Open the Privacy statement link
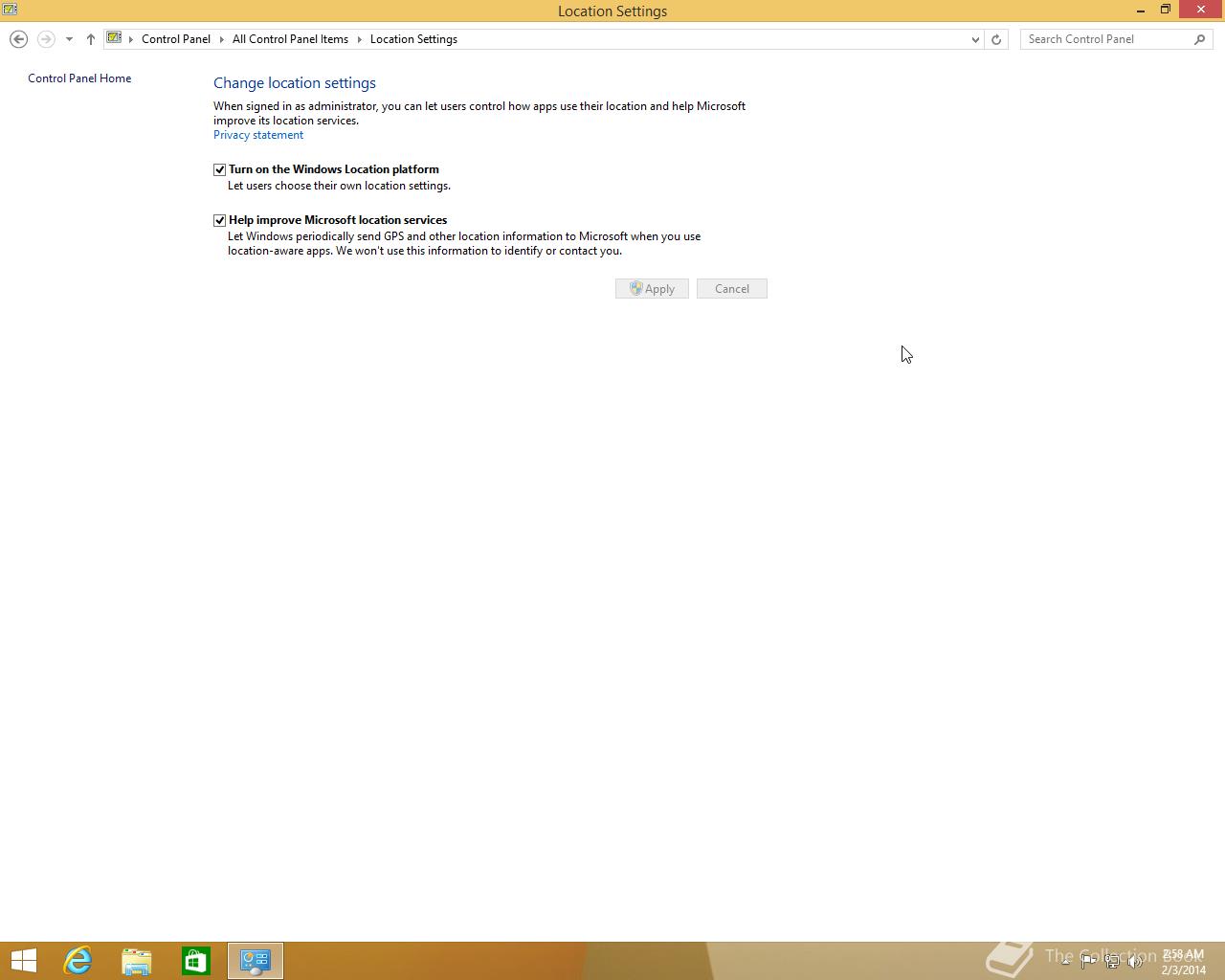 (258, 135)
